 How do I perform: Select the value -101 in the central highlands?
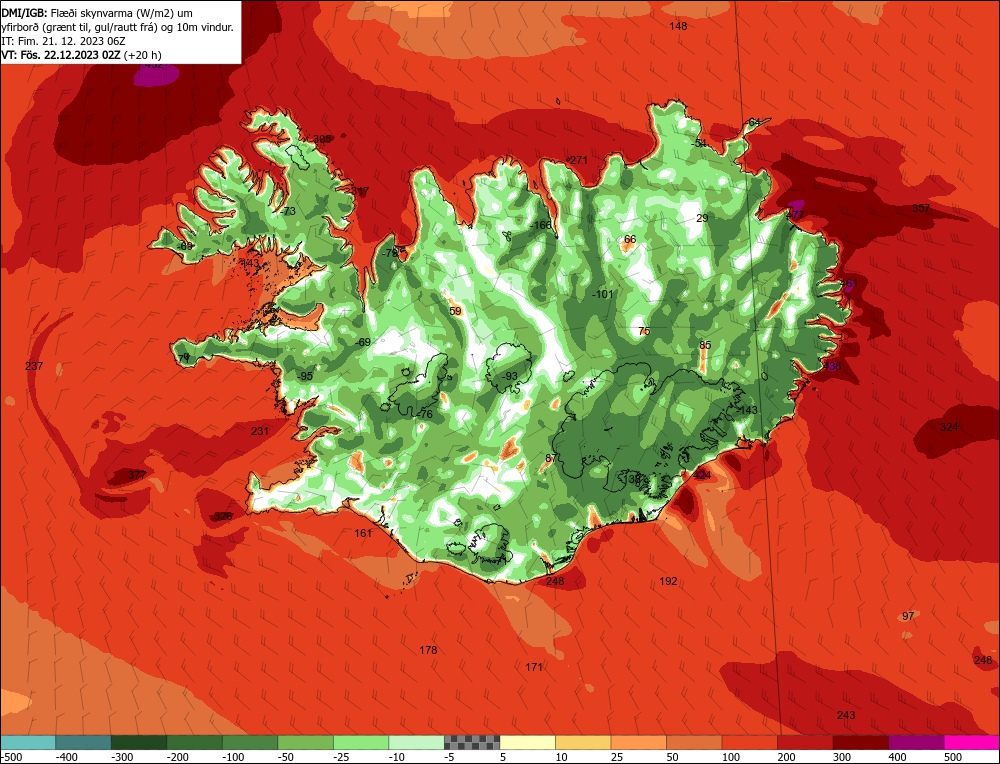(x=603, y=294)
